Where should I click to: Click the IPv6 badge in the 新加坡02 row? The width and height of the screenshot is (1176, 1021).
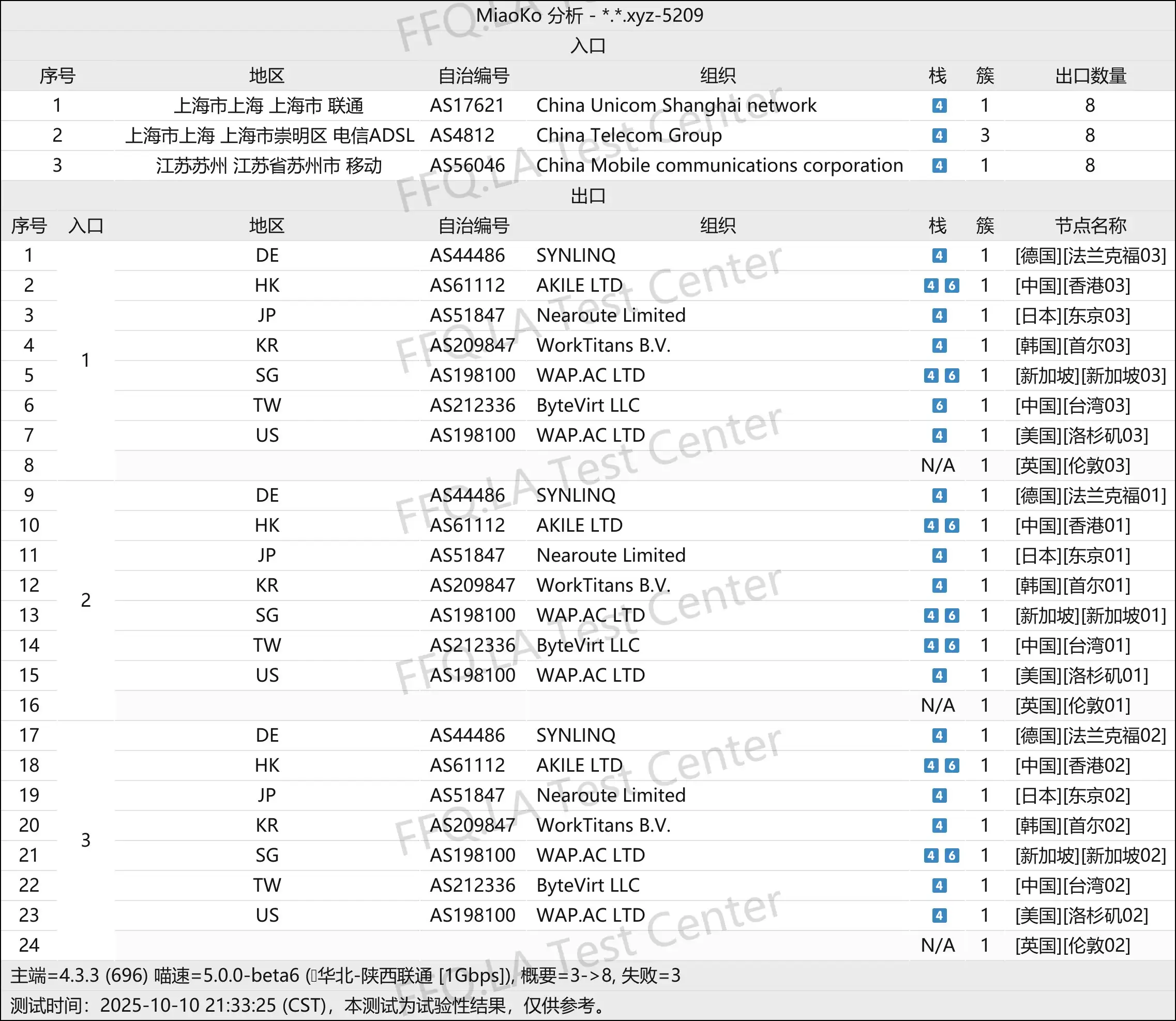pyautogui.click(x=952, y=855)
